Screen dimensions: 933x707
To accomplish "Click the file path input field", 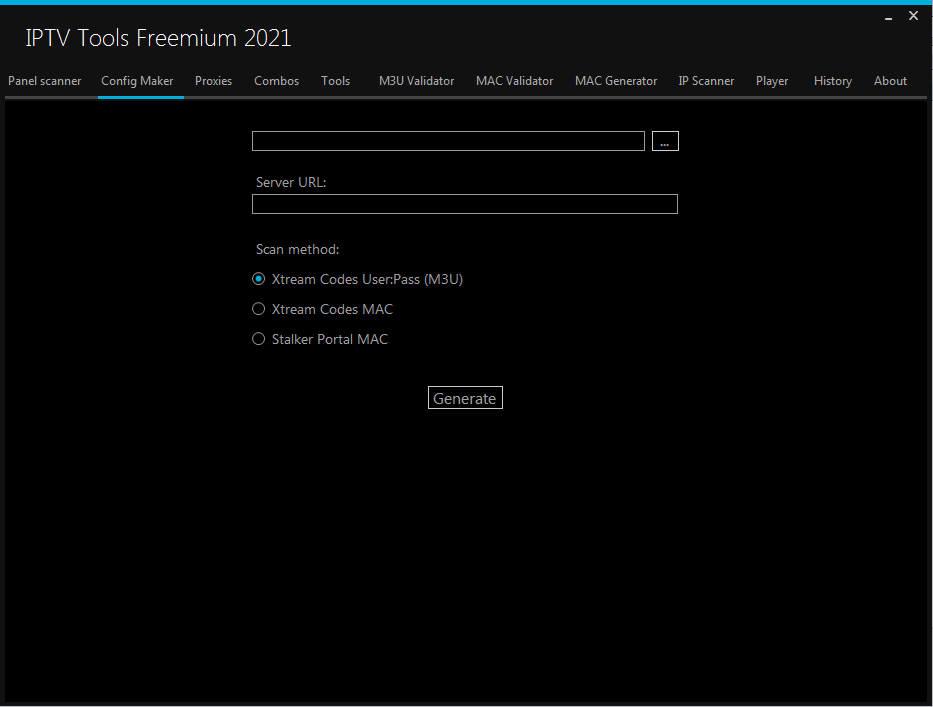I will click(448, 141).
